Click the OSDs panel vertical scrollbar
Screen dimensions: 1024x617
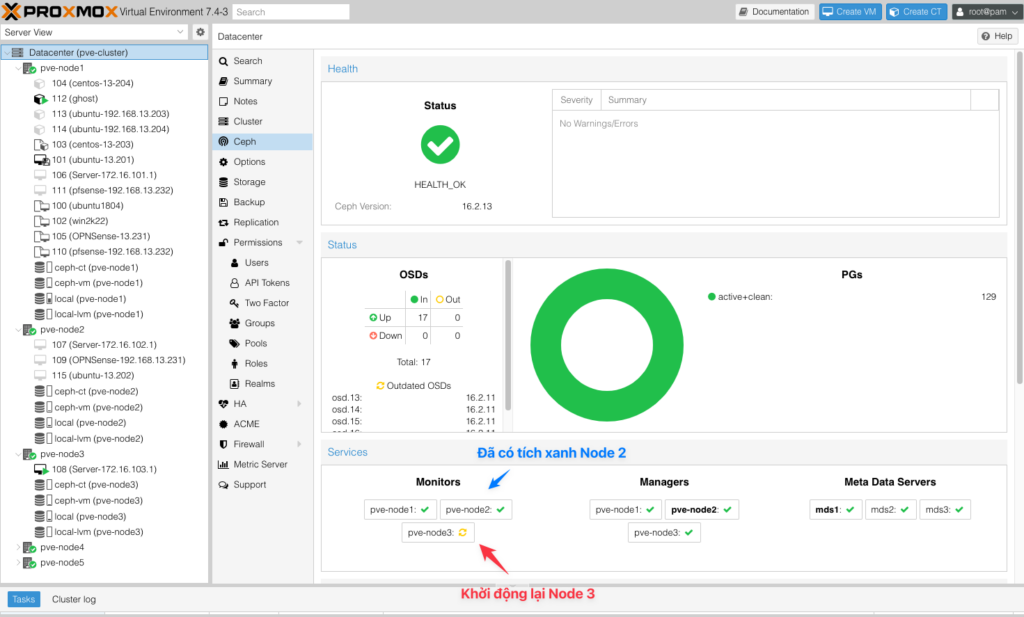pos(507,336)
